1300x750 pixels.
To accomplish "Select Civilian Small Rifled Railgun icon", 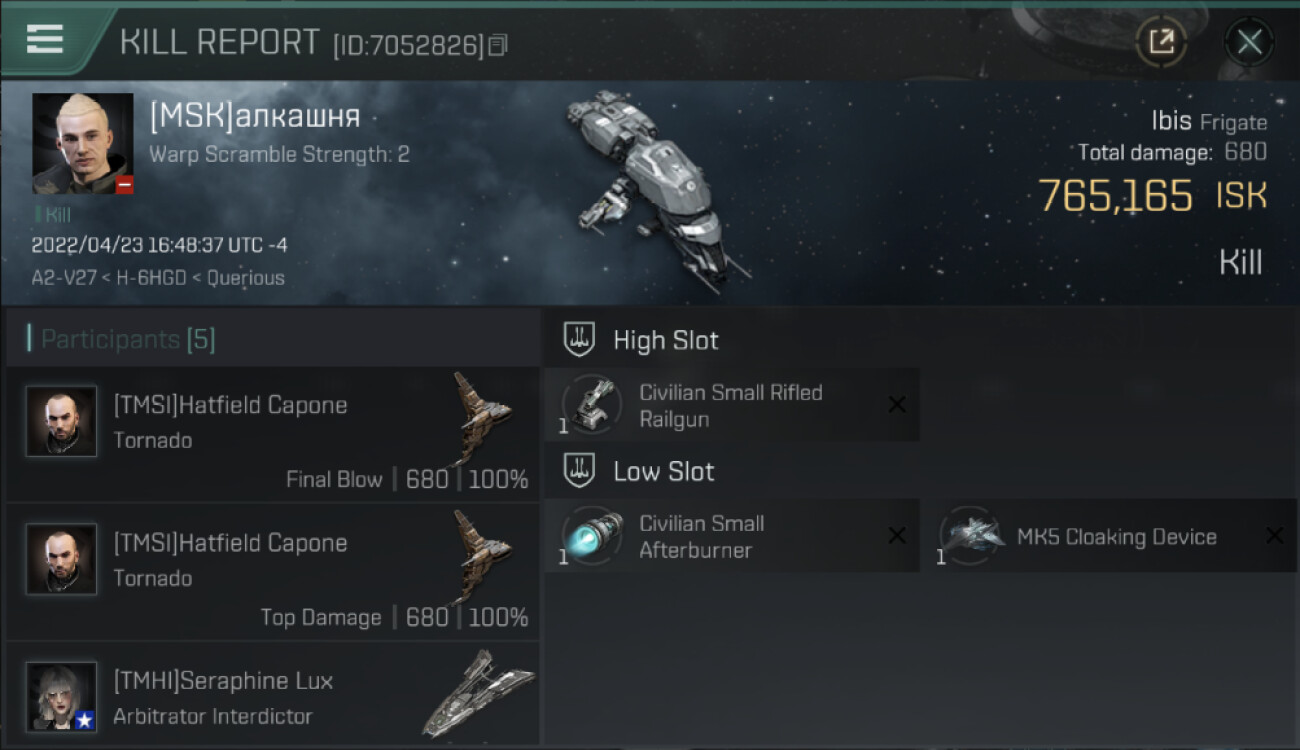I will pos(592,405).
